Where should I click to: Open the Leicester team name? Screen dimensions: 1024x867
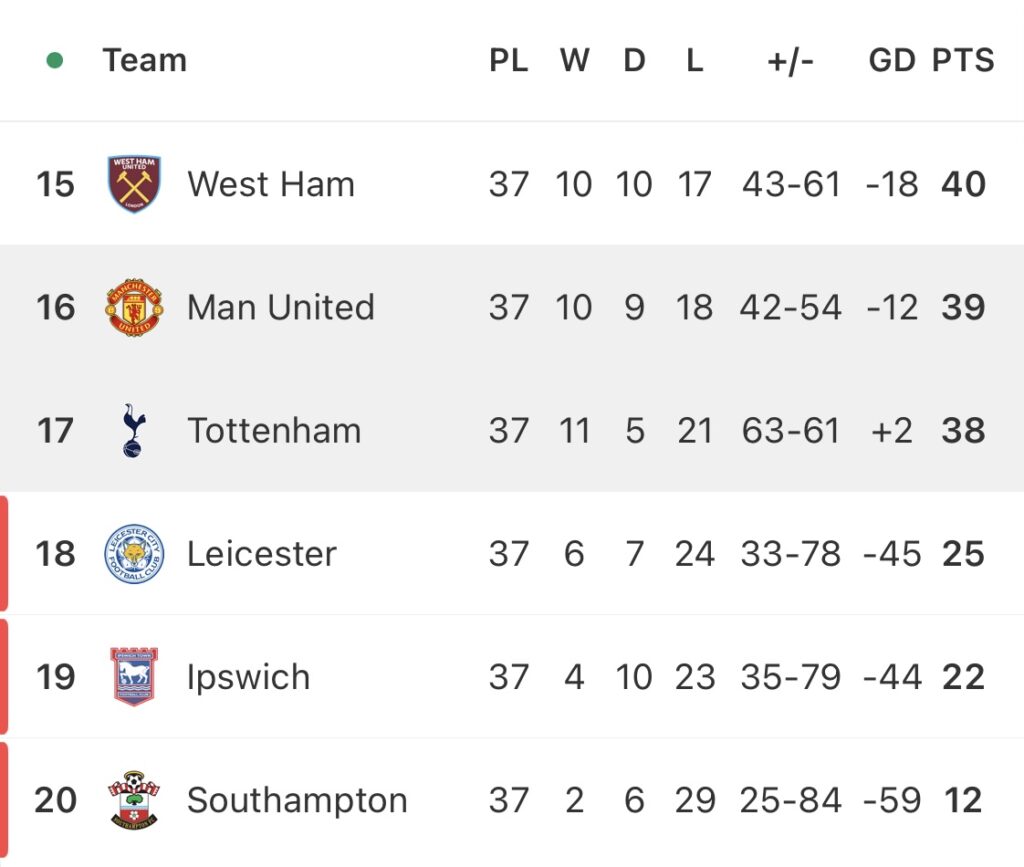pos(262,554)
